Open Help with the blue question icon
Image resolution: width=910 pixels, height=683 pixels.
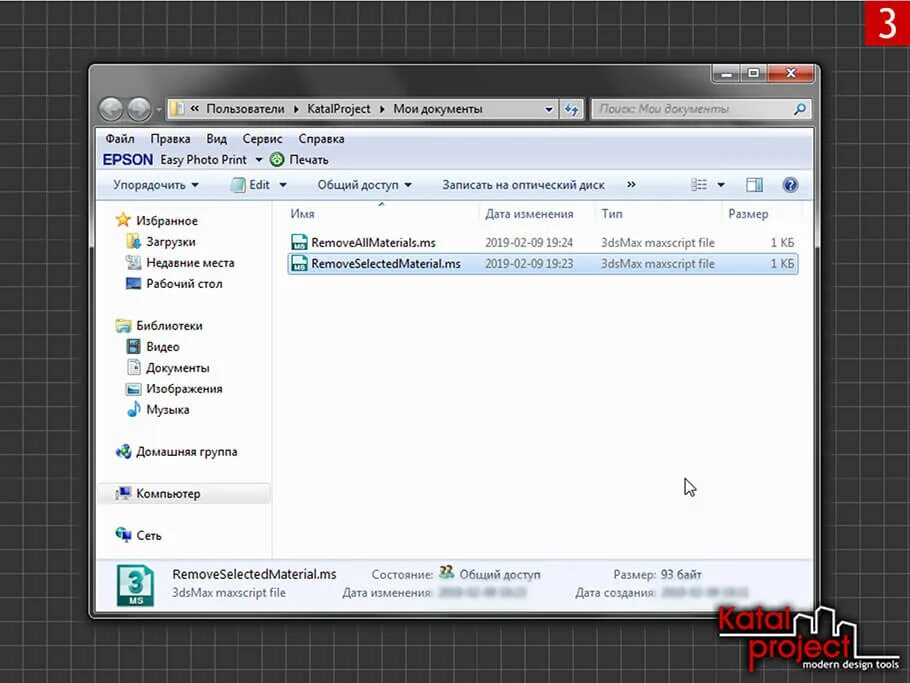[790, 185]
